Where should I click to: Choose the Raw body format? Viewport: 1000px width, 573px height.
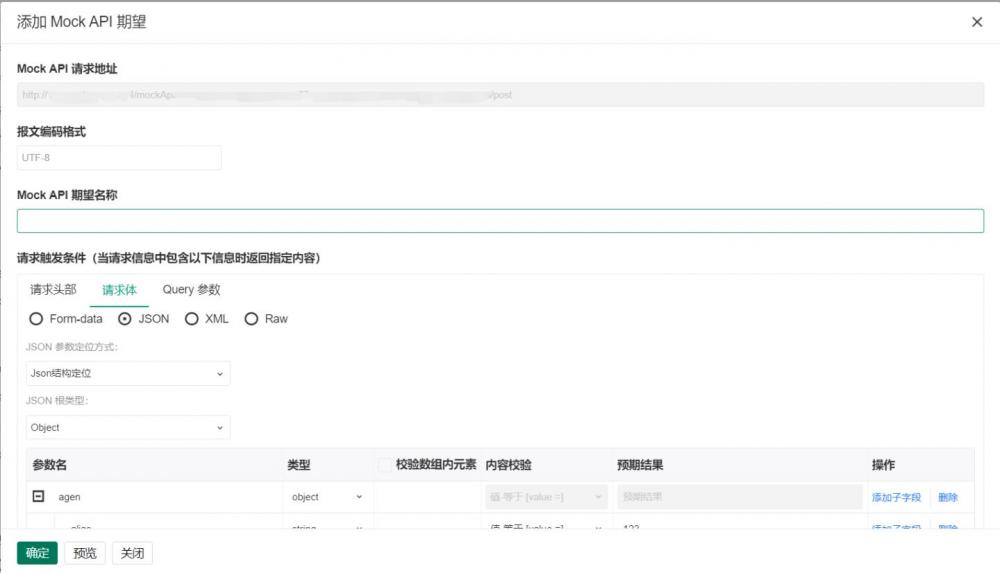coord(251,319)
